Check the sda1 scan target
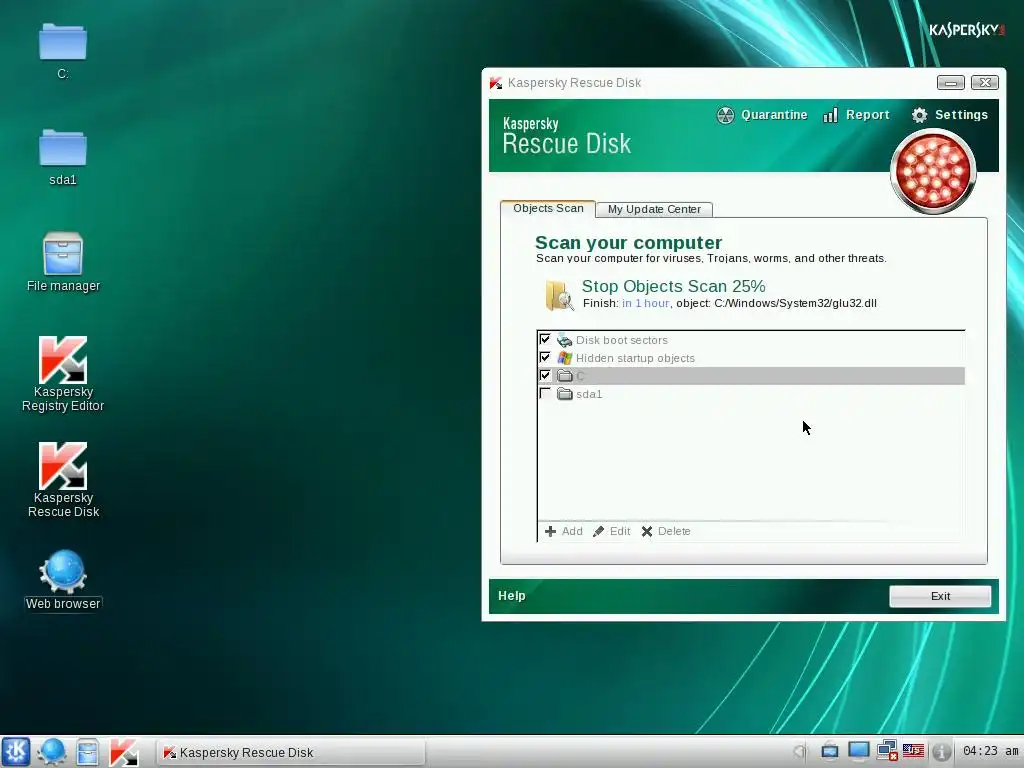This screenshot has width=1024, height=768. coord(545,393)
